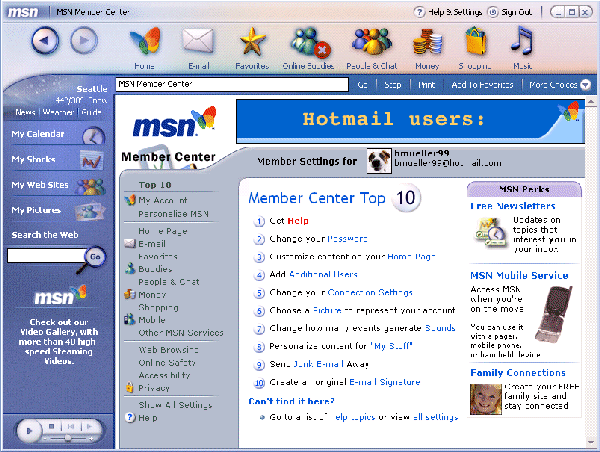Click Stop in the address toolbar
The width and height of the screenshot is (600, 452).
click(x=393, y=85)
